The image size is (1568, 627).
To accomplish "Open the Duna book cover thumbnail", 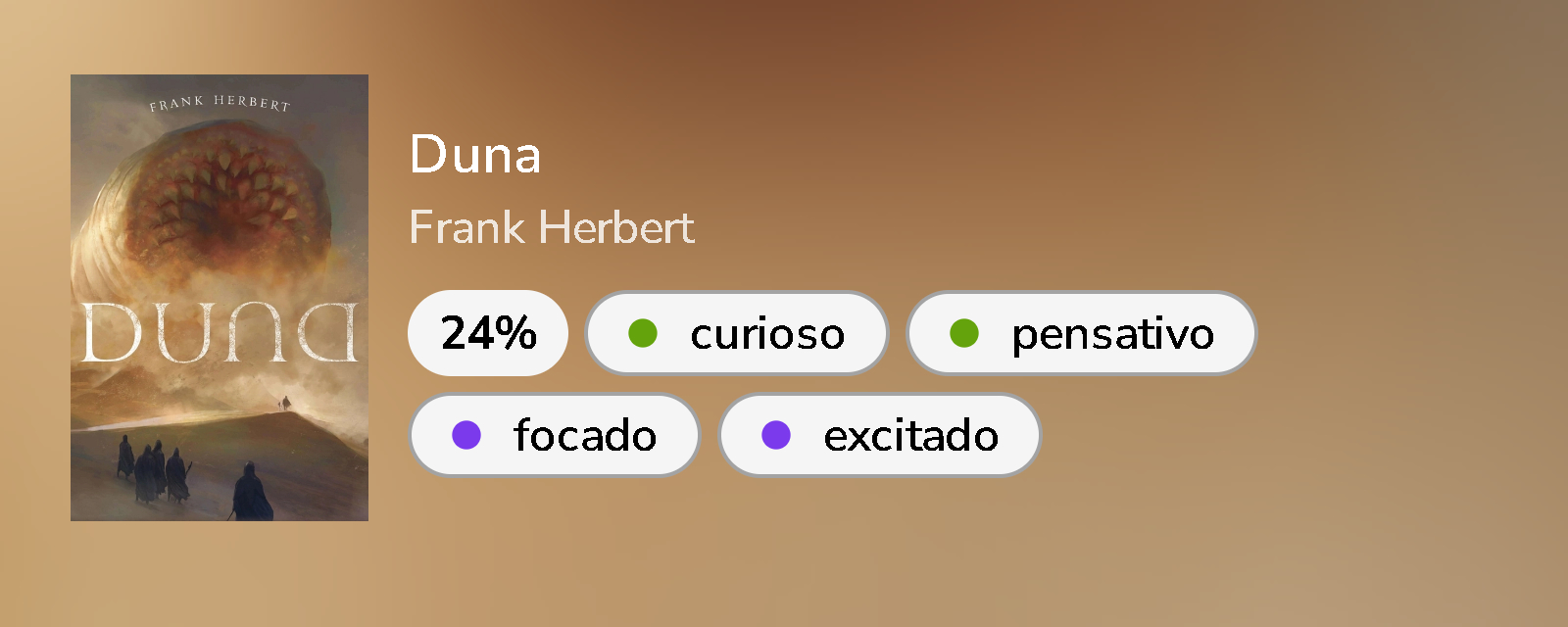I will 220,298.
